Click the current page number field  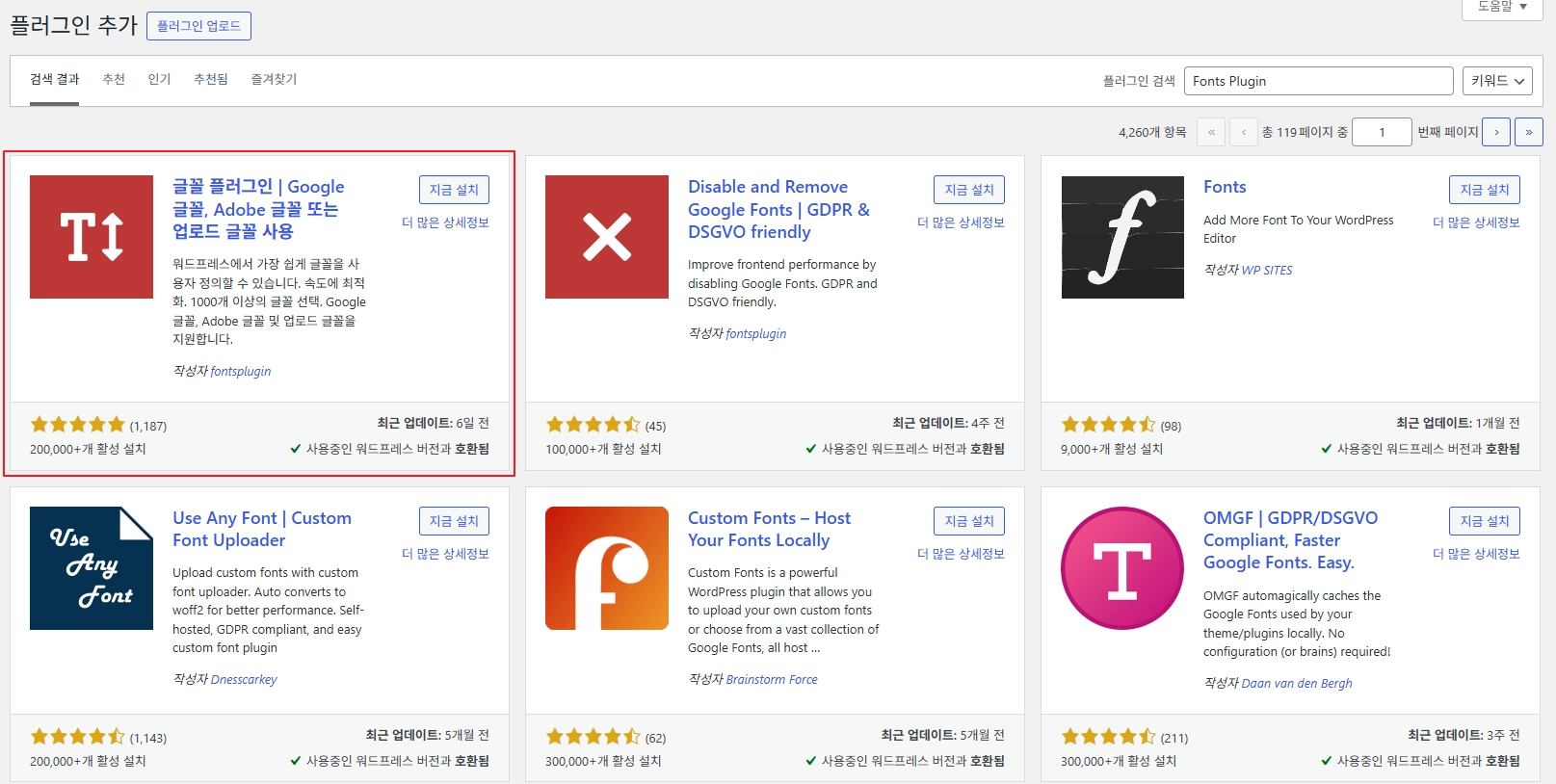(x=1381, y=132)
